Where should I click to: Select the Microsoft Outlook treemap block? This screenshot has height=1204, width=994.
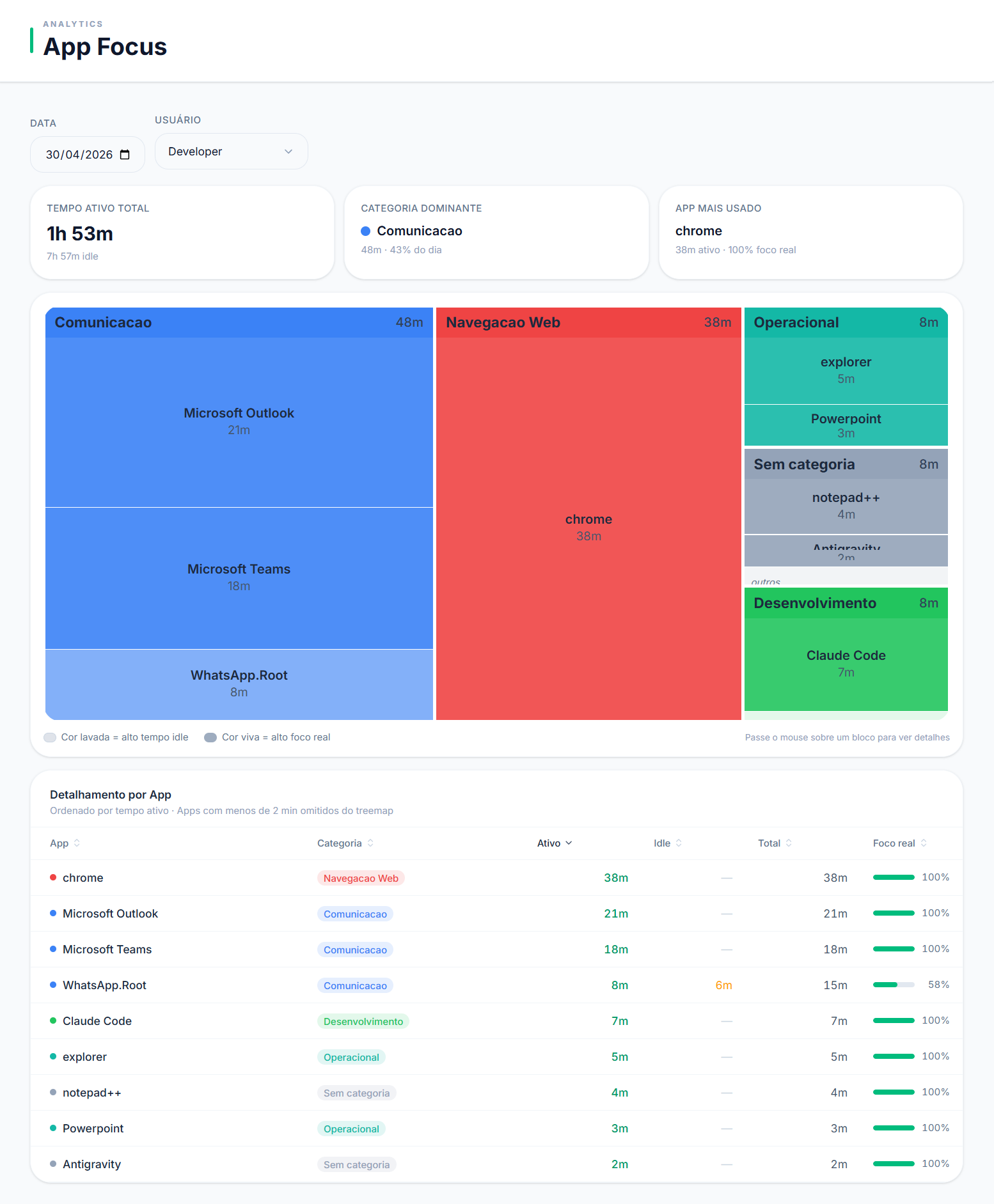[239, 422]
